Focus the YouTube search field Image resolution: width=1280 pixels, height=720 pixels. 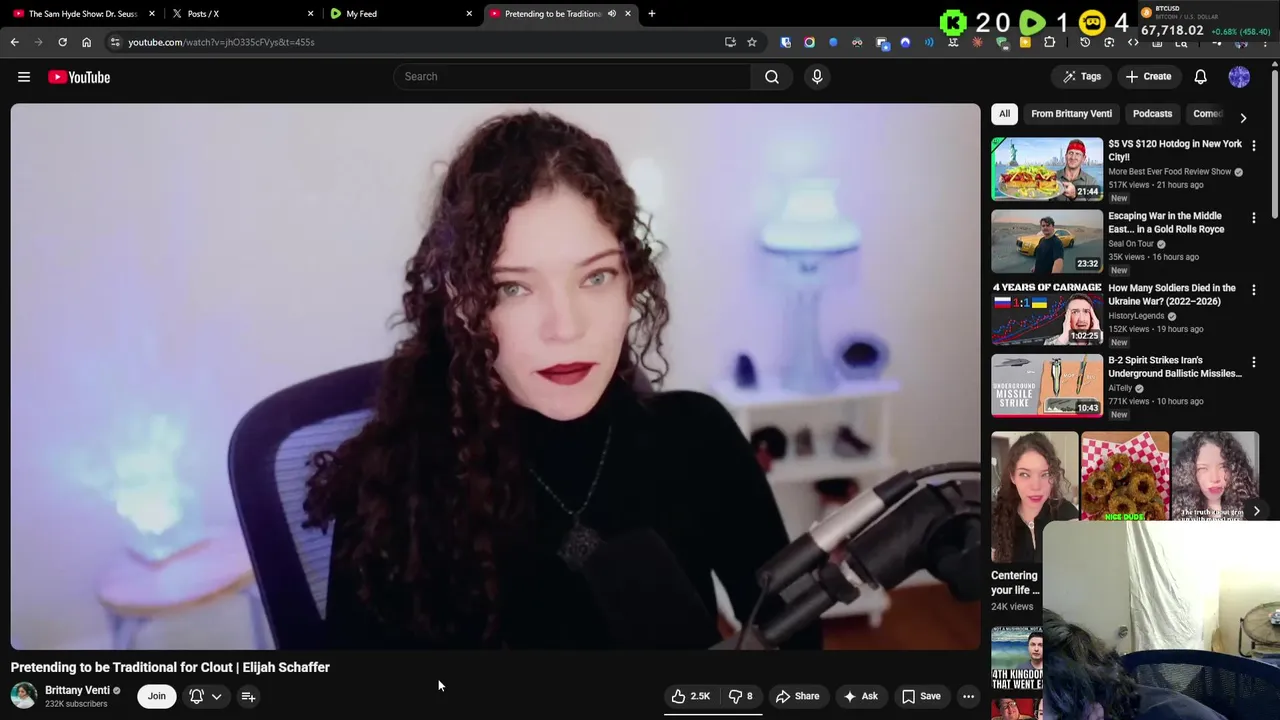[572, 77]
